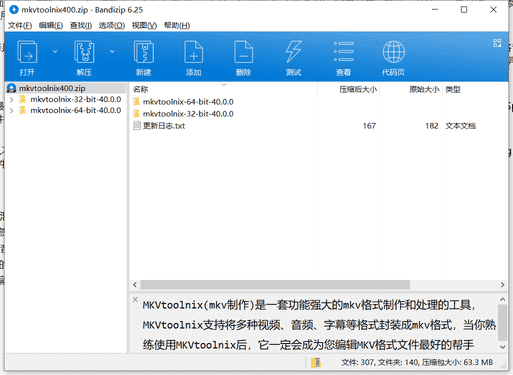The width and height of the screenshot is (513, 375).
Task: Select mkvtoolnix-64-bit-40.0.0 in the tree
Action: 75,110
